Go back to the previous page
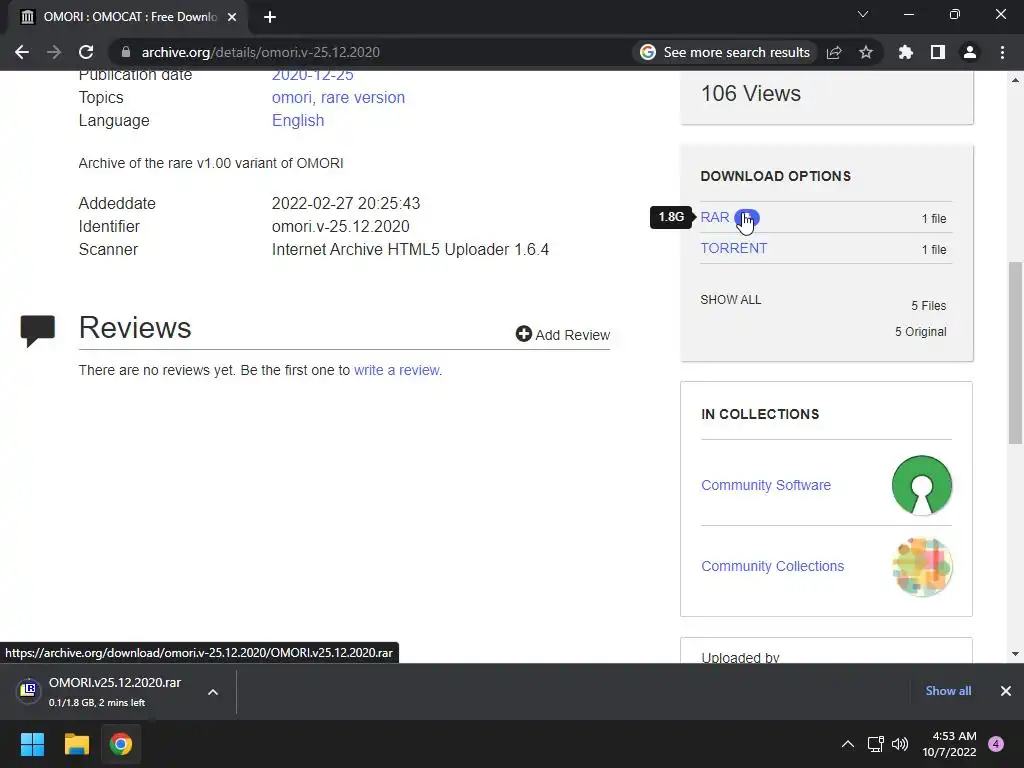 tap(22, 52)
